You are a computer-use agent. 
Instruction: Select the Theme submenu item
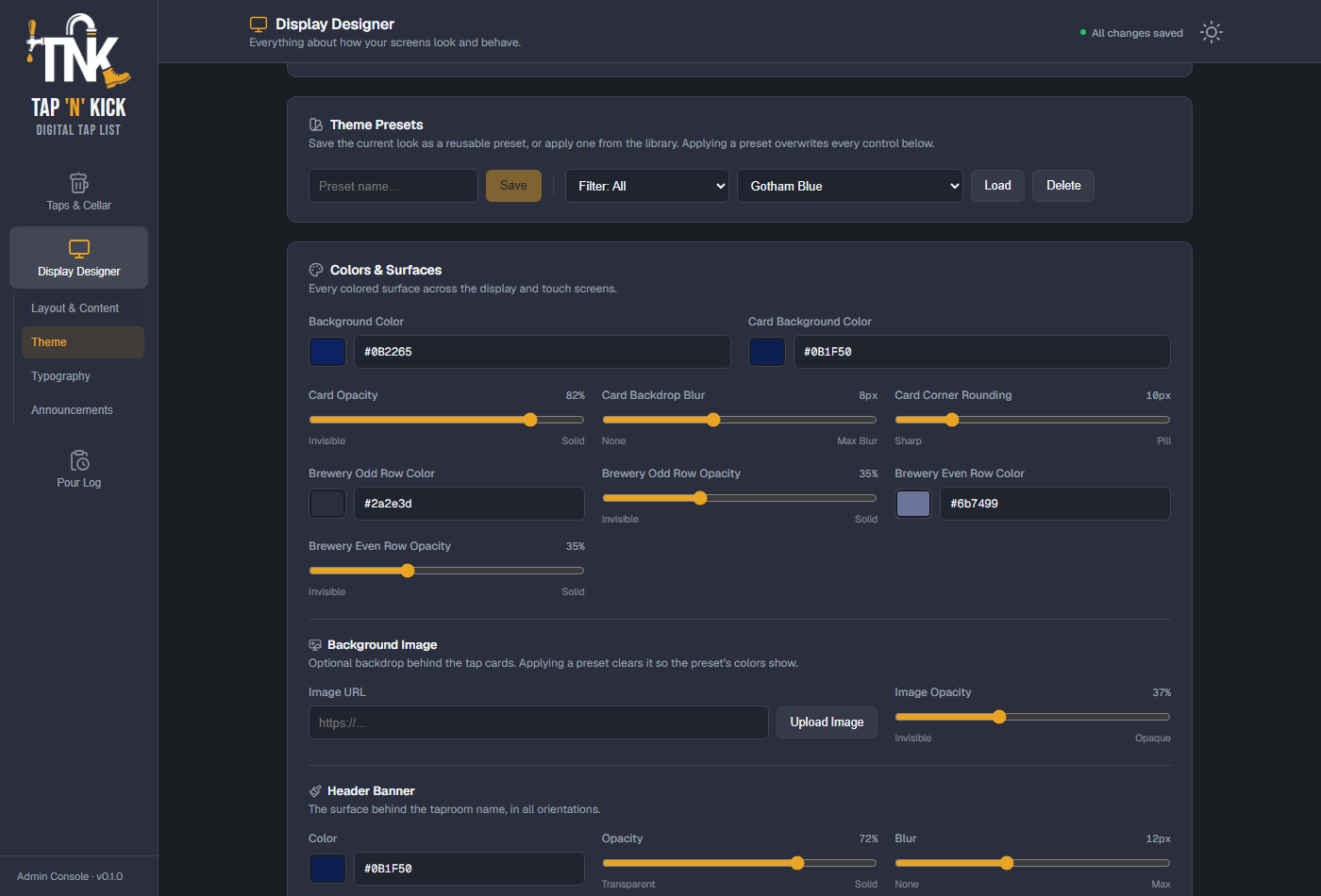[83, 342]
